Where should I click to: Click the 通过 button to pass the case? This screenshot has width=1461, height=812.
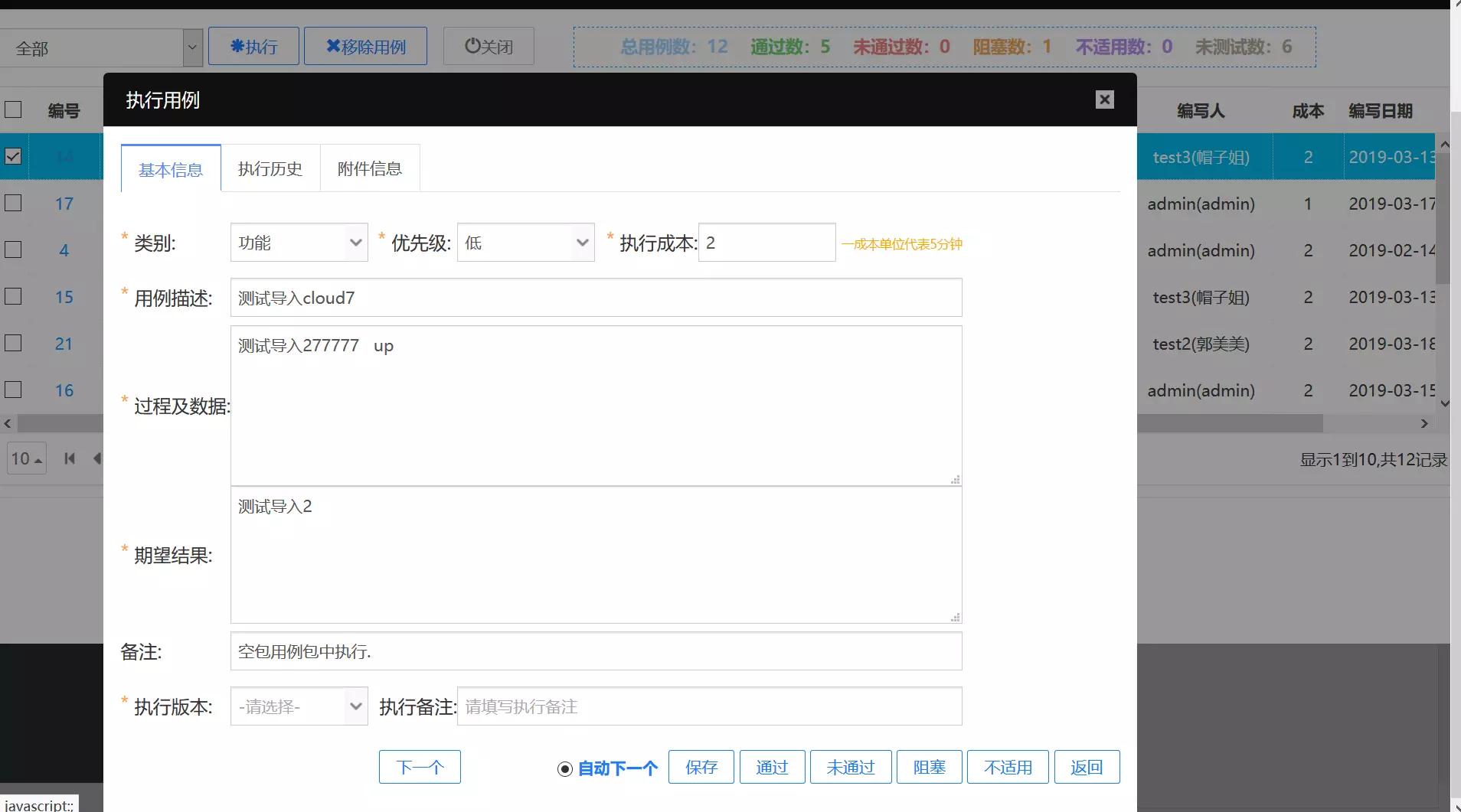(x=771, y=767)
